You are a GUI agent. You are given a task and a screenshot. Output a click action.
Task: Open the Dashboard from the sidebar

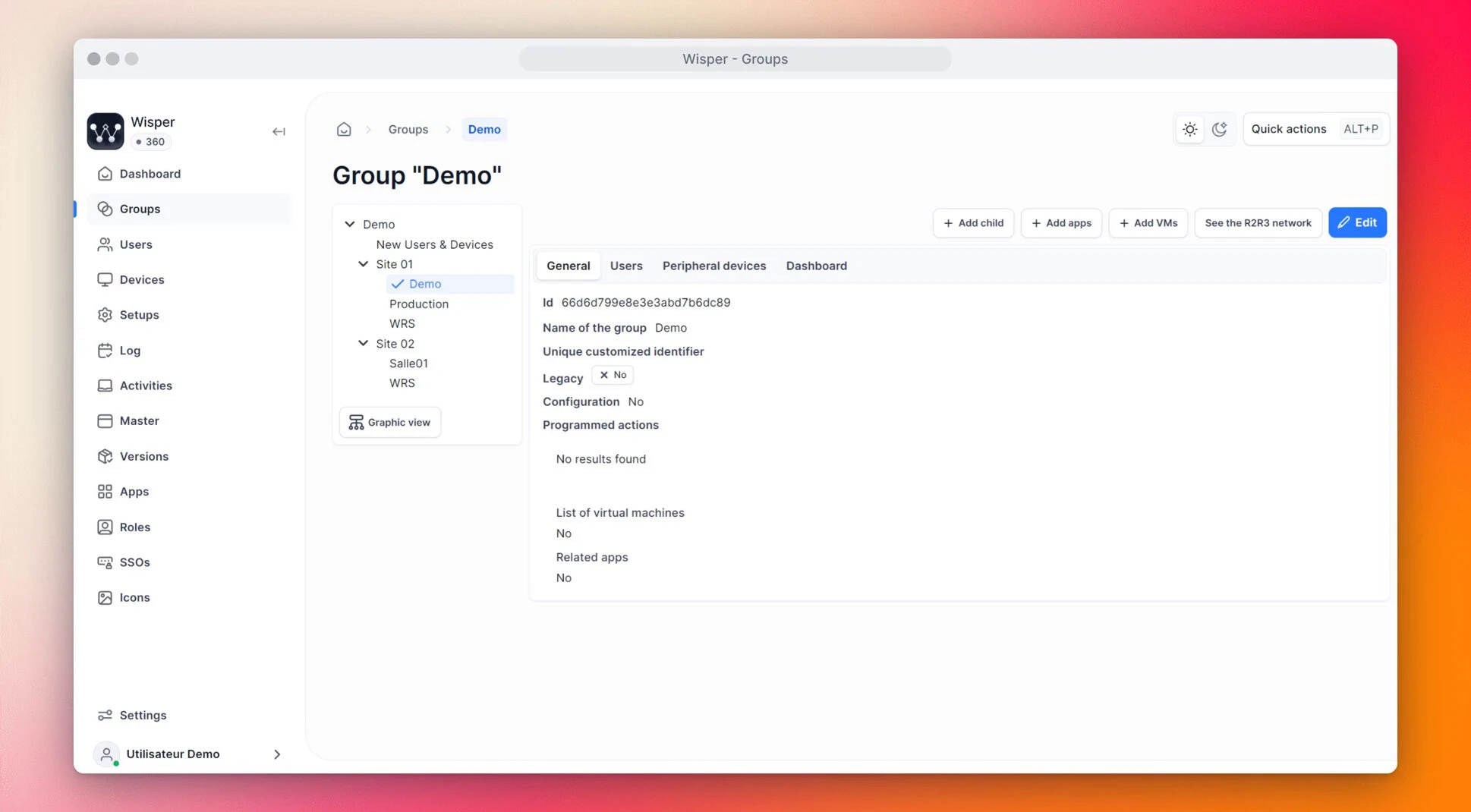[x=149, y=173]
